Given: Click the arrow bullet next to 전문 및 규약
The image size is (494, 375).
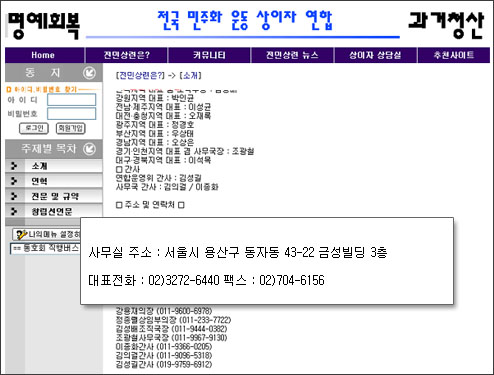Looking at the screenshot, I should click(14, 196).
